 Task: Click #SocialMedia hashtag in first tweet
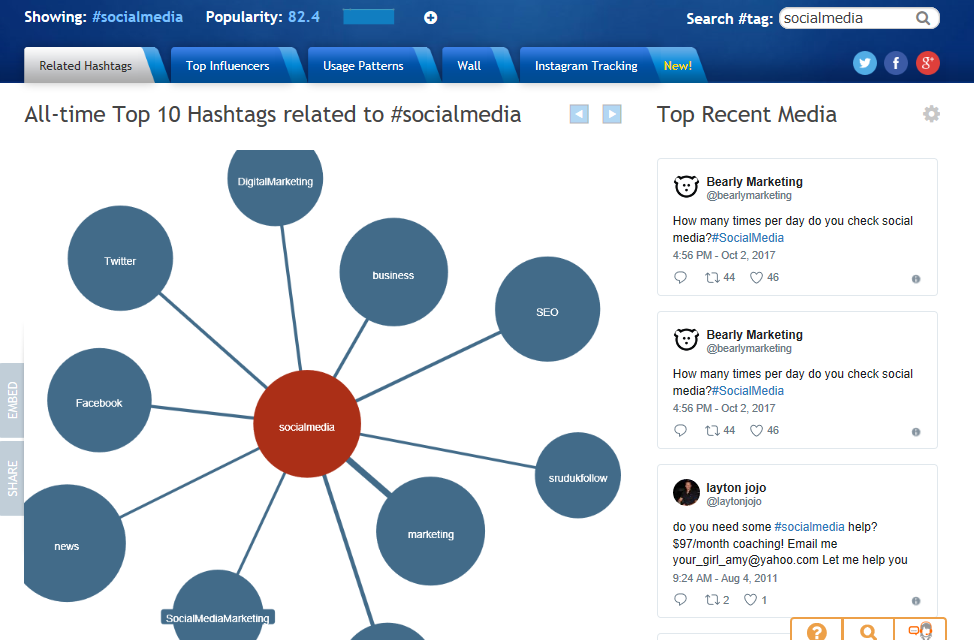pyautogui.click(x=748, y=237)
